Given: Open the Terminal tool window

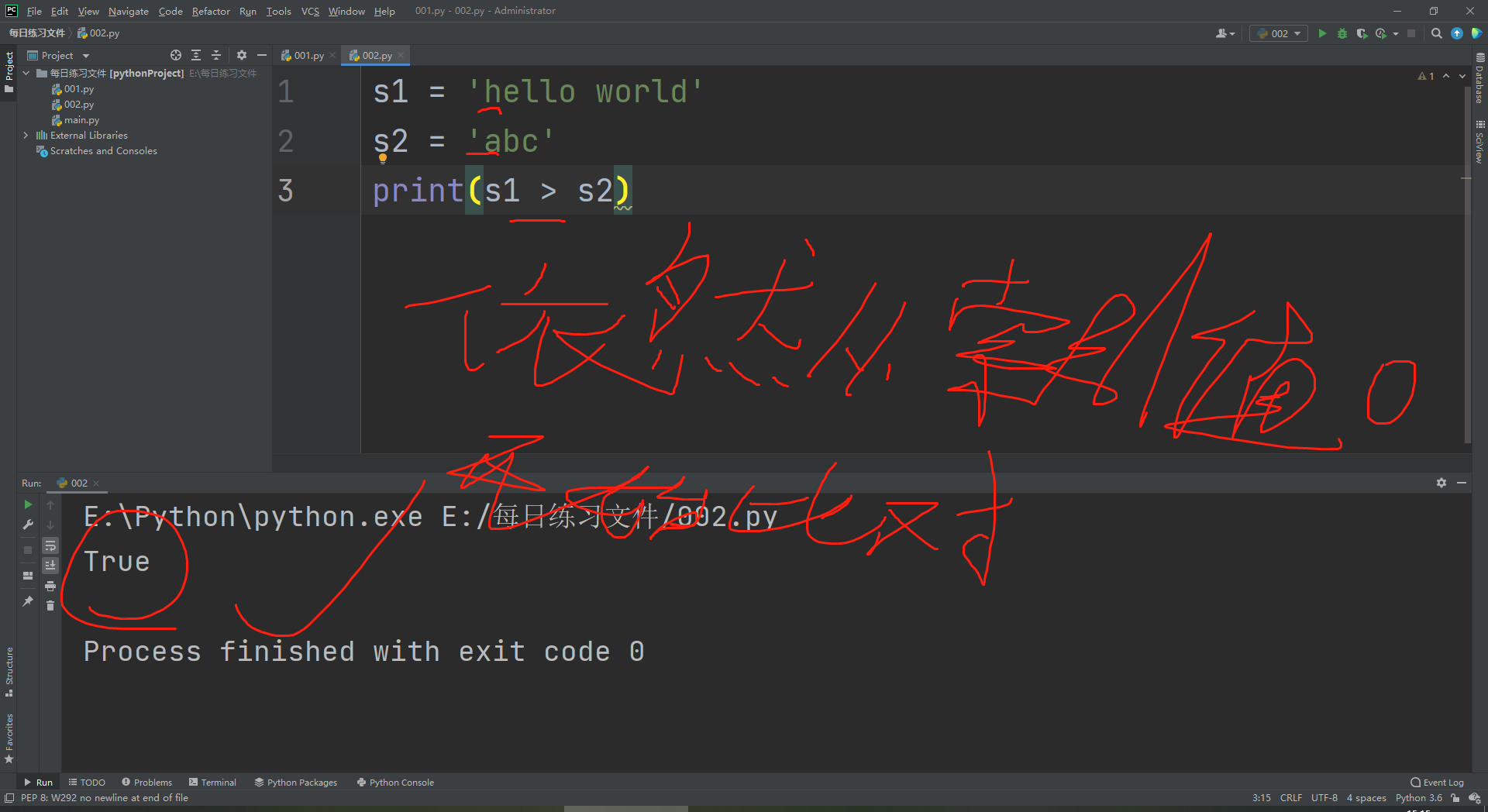Looking at the screenshot, I should coord(212,783).
